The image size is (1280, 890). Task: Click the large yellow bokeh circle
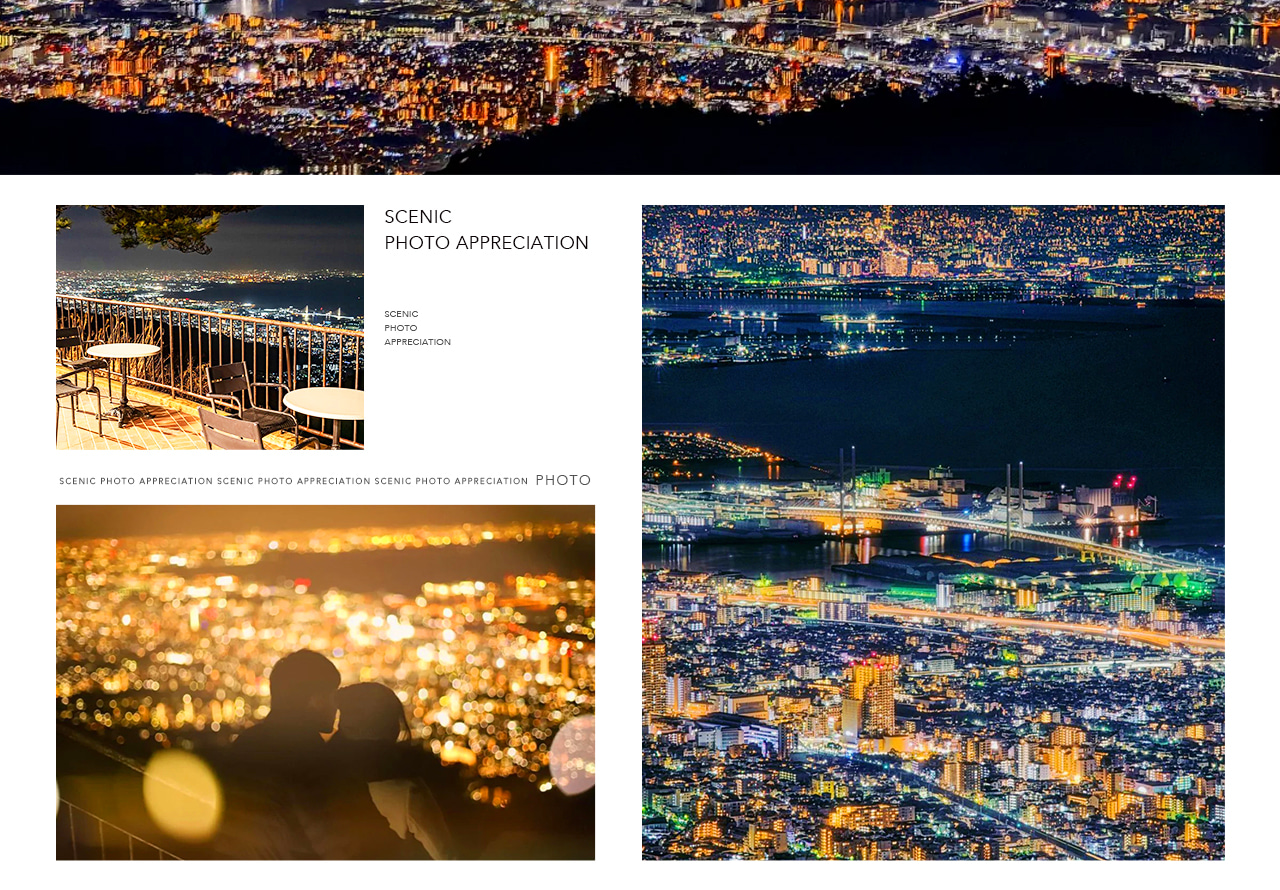[182, 794]
